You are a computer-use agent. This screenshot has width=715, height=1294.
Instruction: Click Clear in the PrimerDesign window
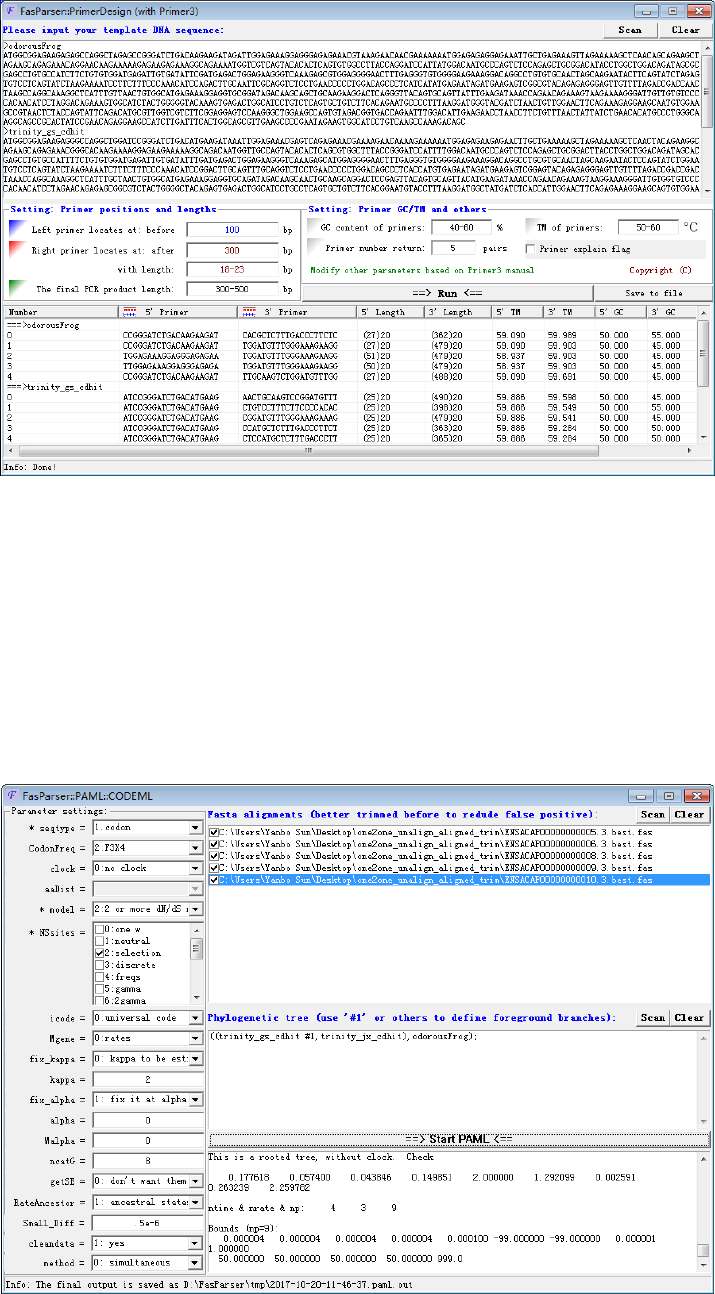pyautogui.click(x=685, y=30)
